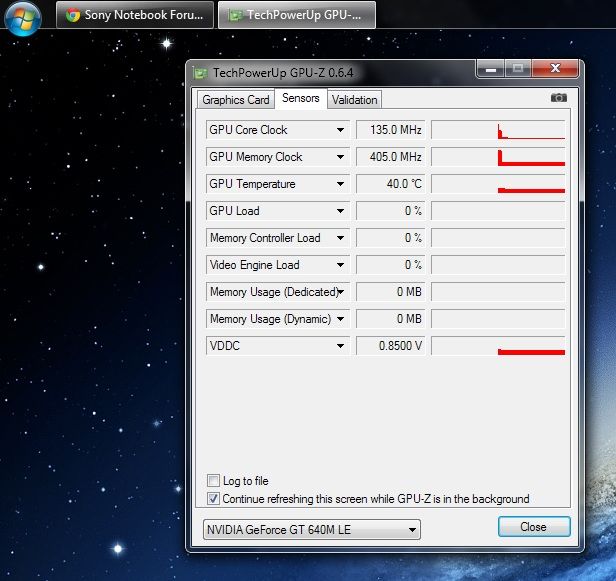Click the camera screenshot icon in GPU-Z

point(558,97)
